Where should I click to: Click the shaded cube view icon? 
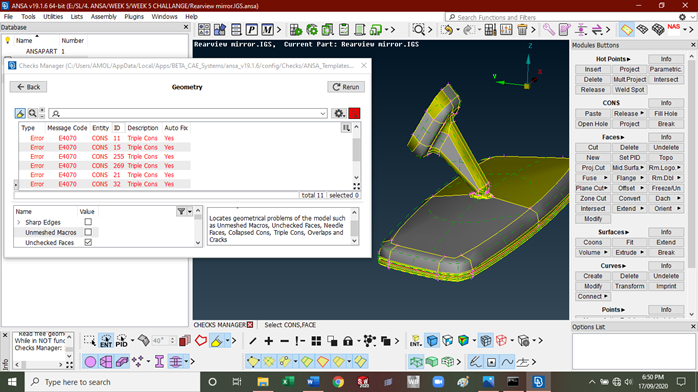point(432,341)
